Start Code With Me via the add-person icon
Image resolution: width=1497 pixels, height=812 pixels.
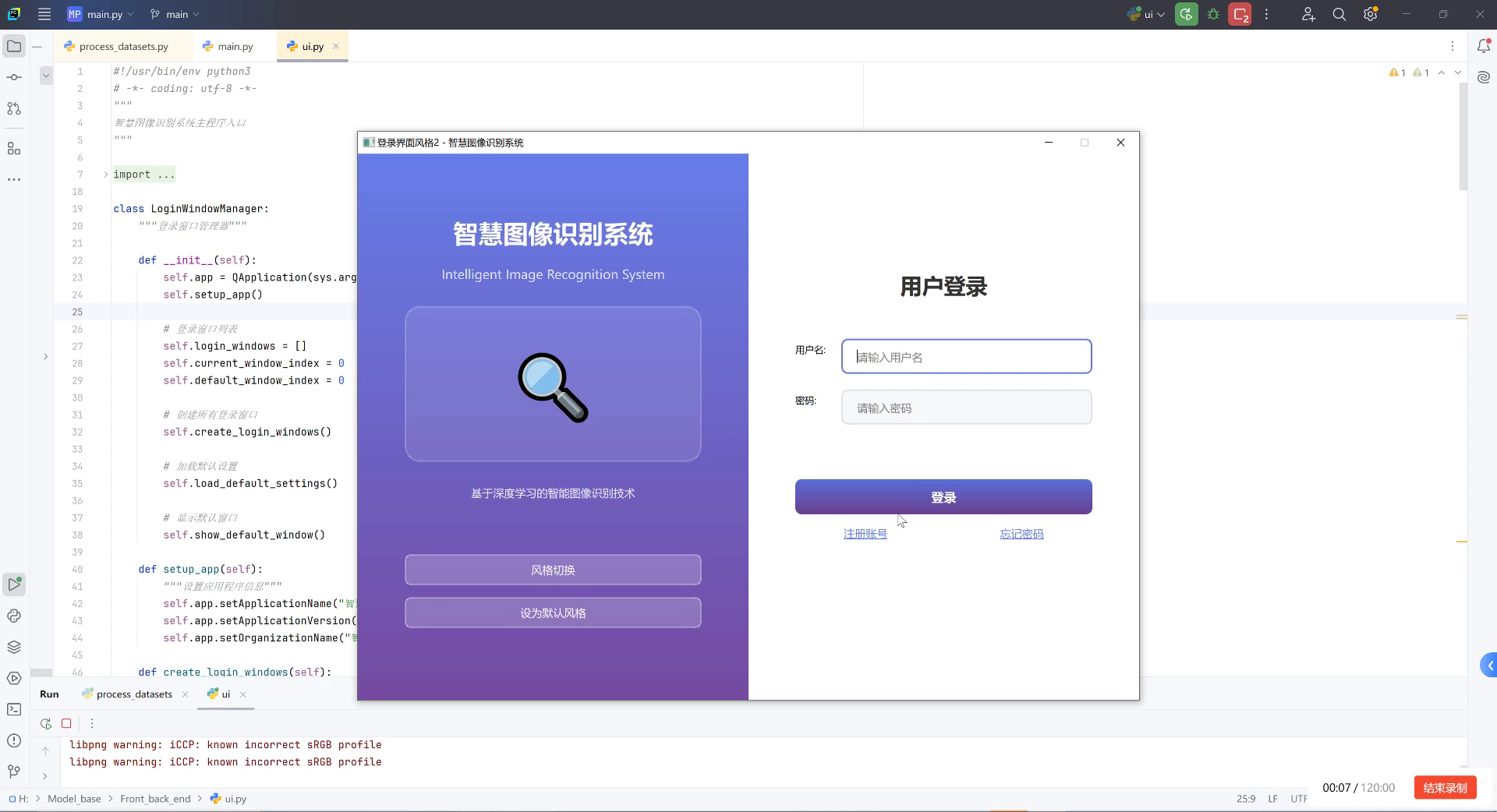click(1308, 14)
